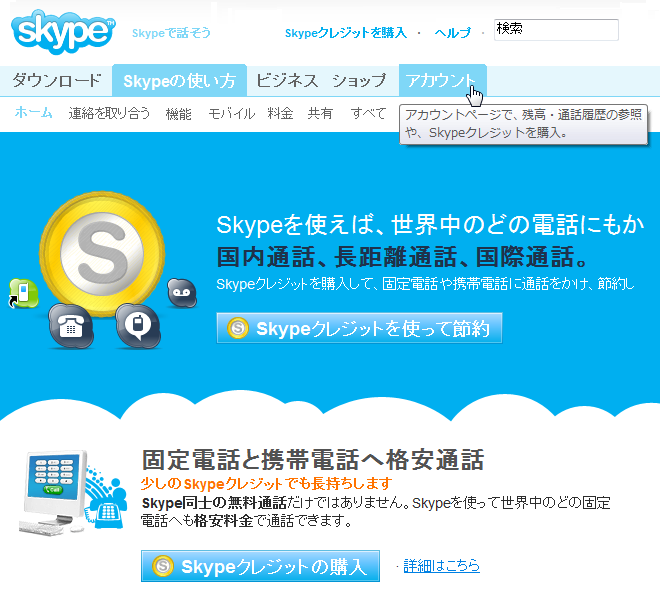Open the ヘルプ link

pos(452,33)
